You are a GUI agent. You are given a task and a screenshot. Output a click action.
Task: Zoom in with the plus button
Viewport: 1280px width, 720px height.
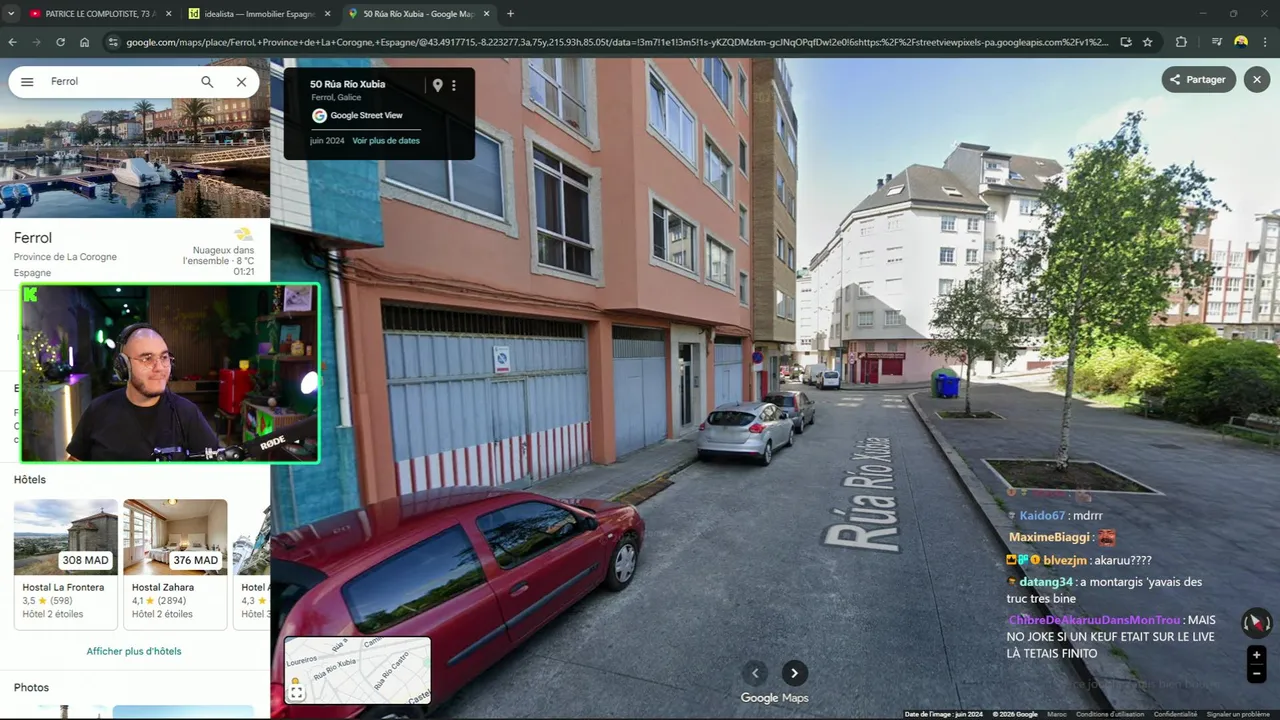tap(1257, 656)
